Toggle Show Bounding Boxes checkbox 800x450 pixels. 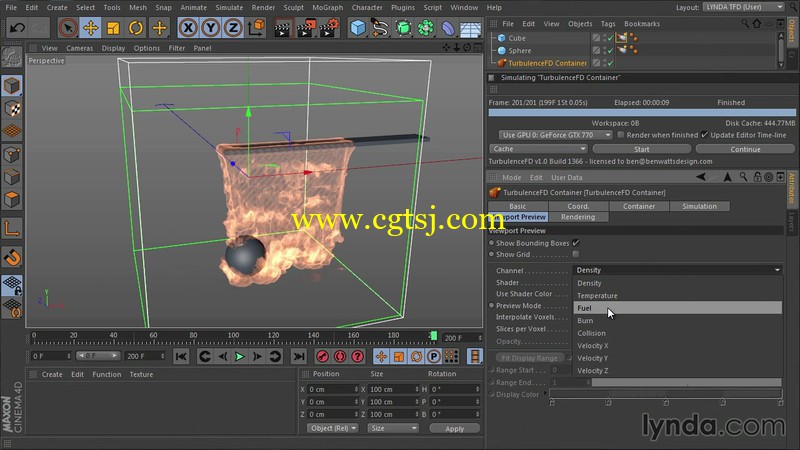[x=576, y=243]
